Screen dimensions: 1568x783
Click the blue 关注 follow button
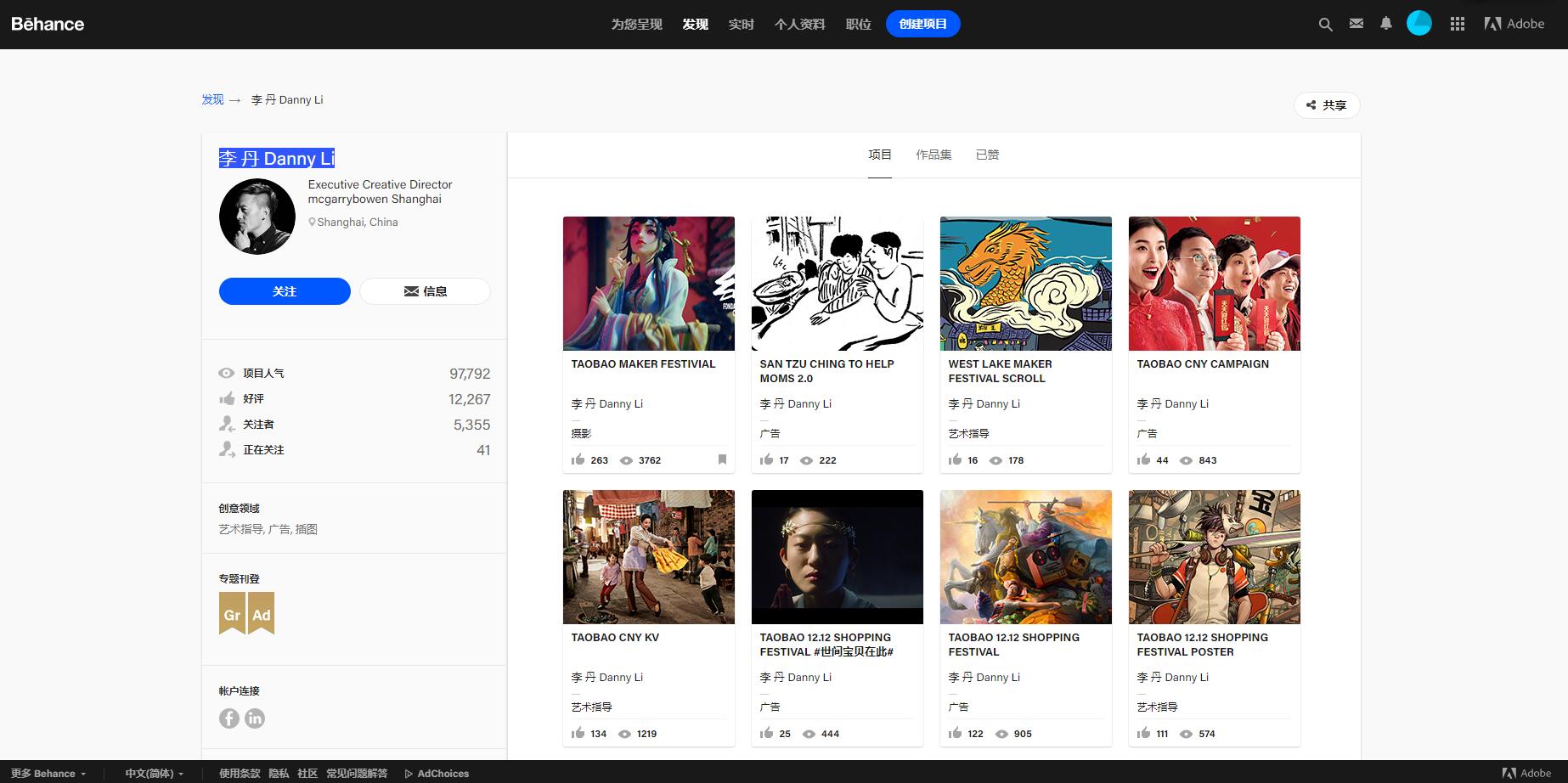285,291
